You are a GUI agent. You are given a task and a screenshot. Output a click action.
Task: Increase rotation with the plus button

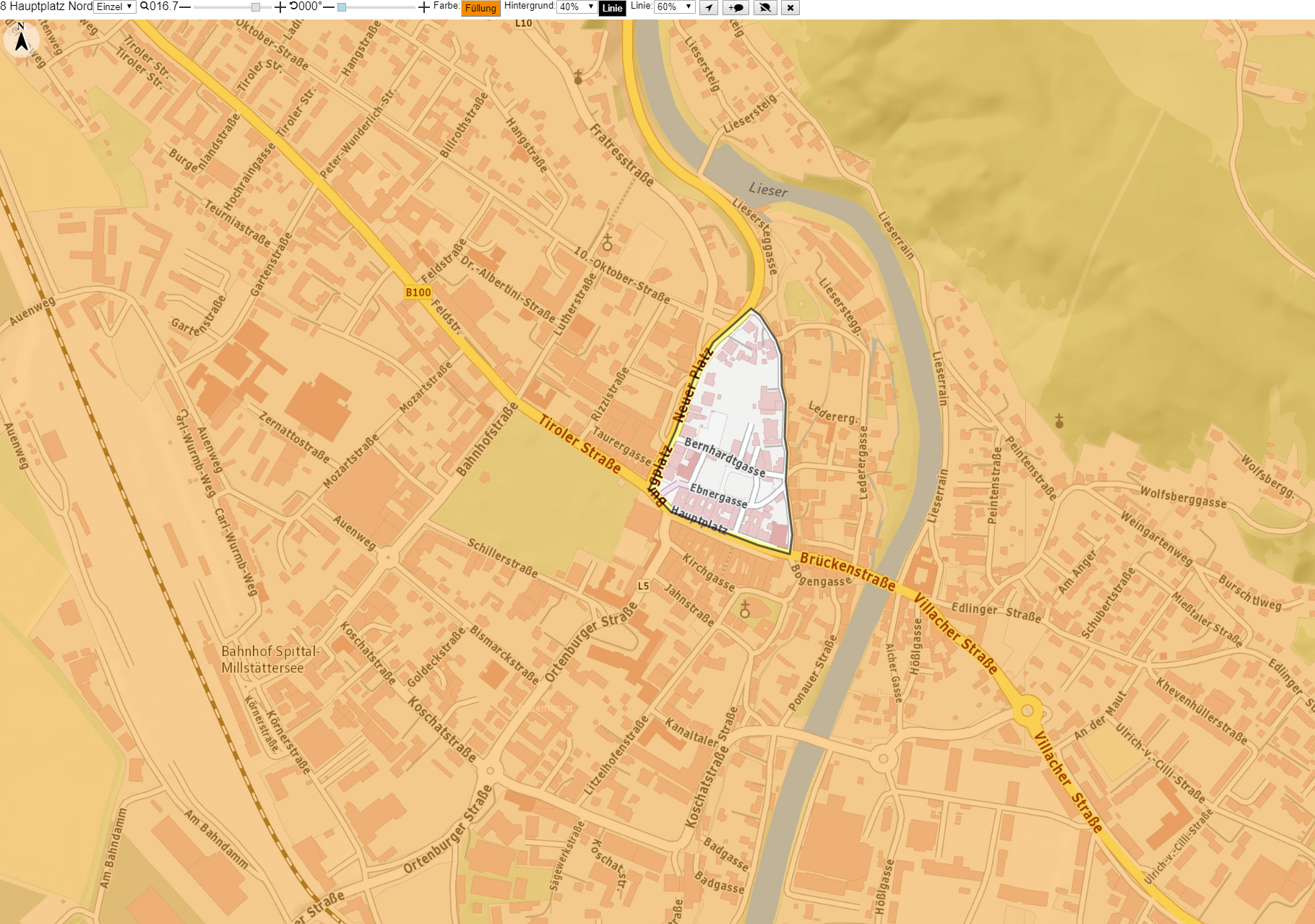(424, 7)
